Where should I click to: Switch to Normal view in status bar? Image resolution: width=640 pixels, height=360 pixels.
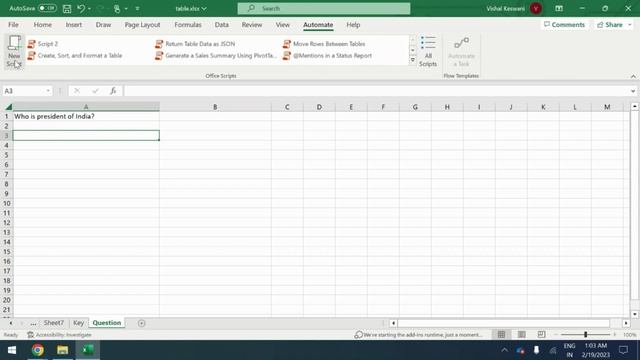pyautogui.click(x=501, y=335)
